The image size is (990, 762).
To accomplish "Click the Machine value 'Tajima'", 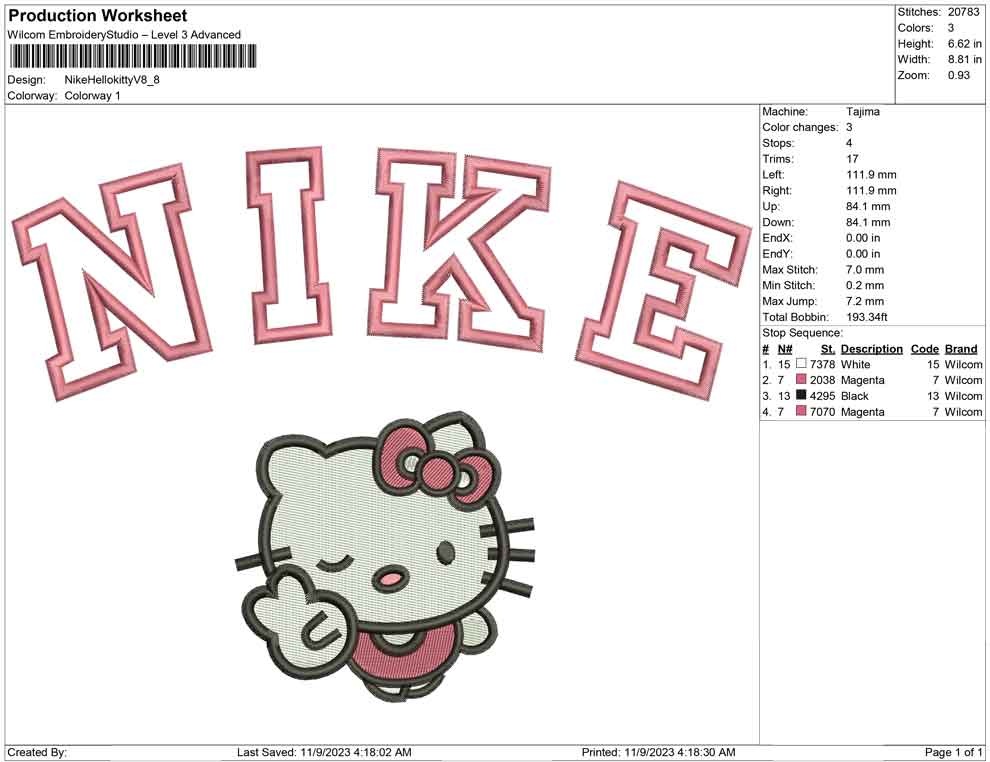I will pyautogui.click(x=862, y=111).
